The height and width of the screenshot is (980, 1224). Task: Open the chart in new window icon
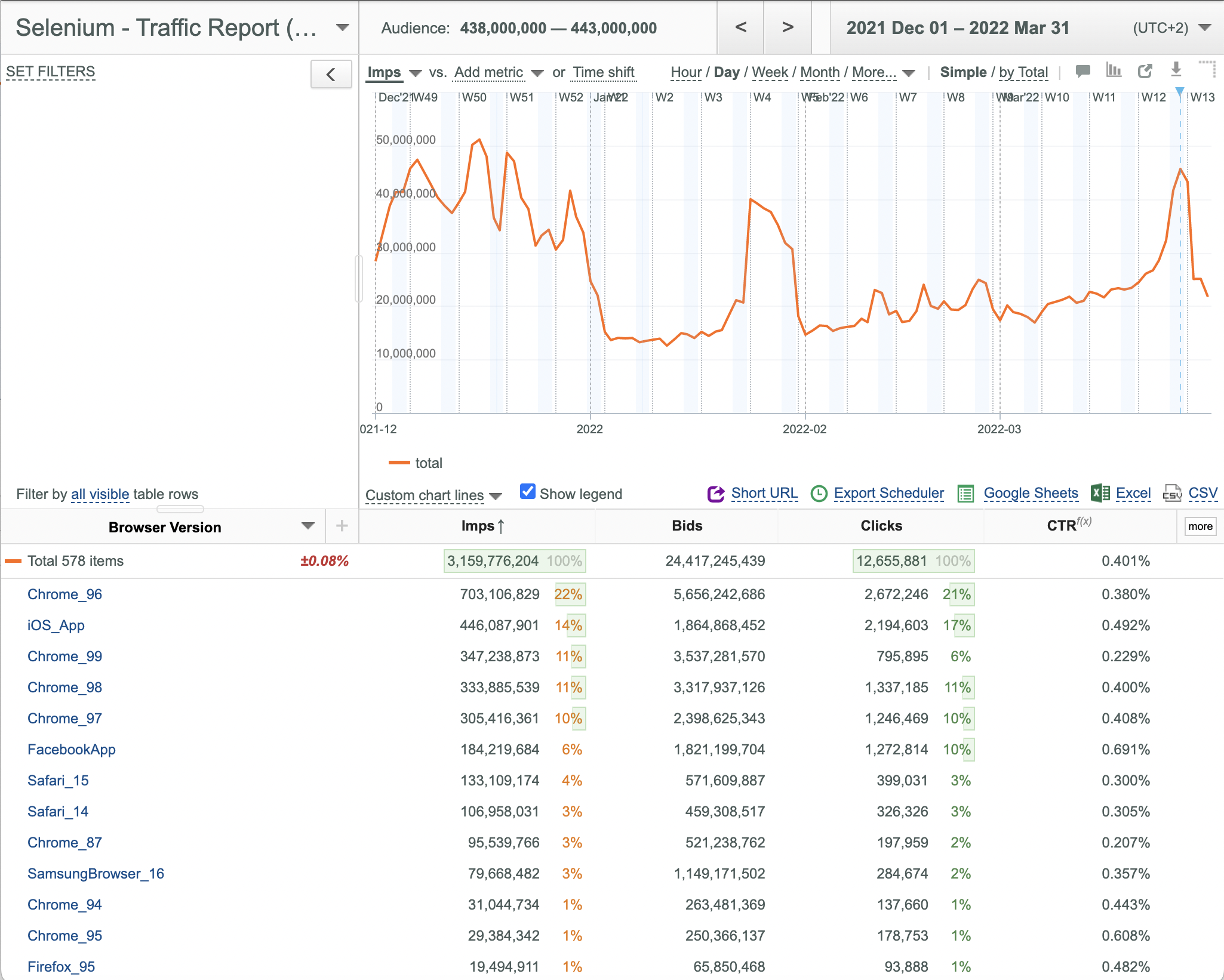coord(1145,71)
